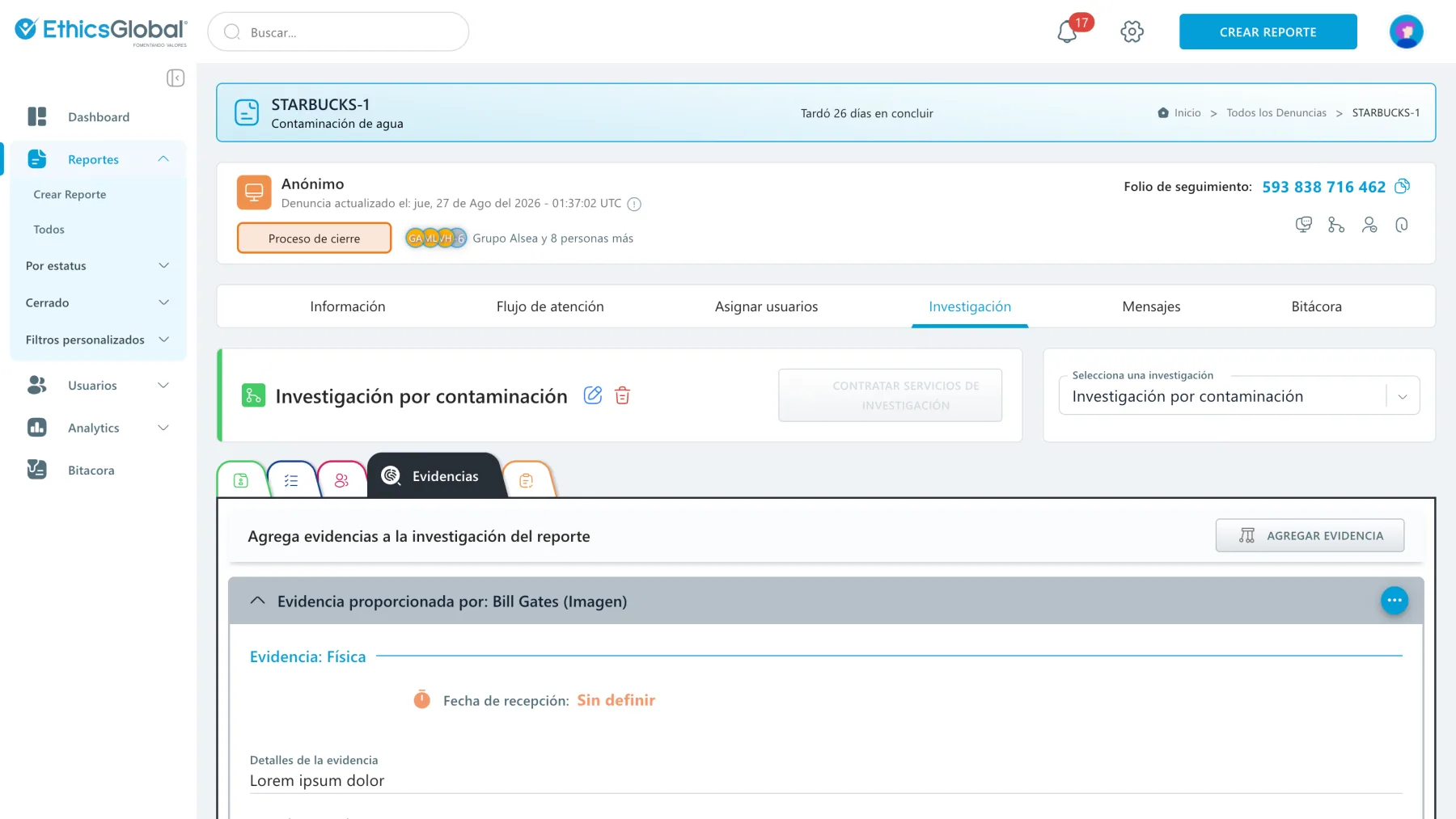
Task: Click the reception date clock icon
Action: click(422, 699)
